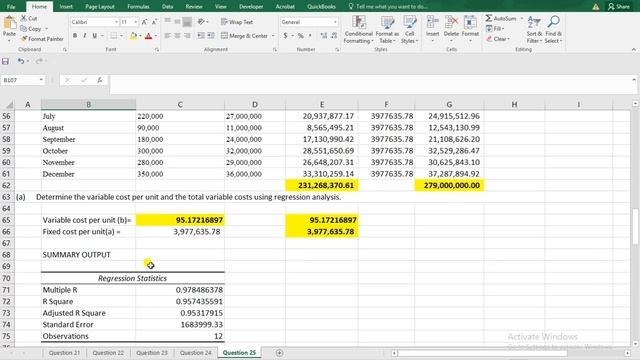Image resolution: width=640 pixels, height=360 pixels.
Task: Click the Tell me what you want search box
Action: coord(388,7)
